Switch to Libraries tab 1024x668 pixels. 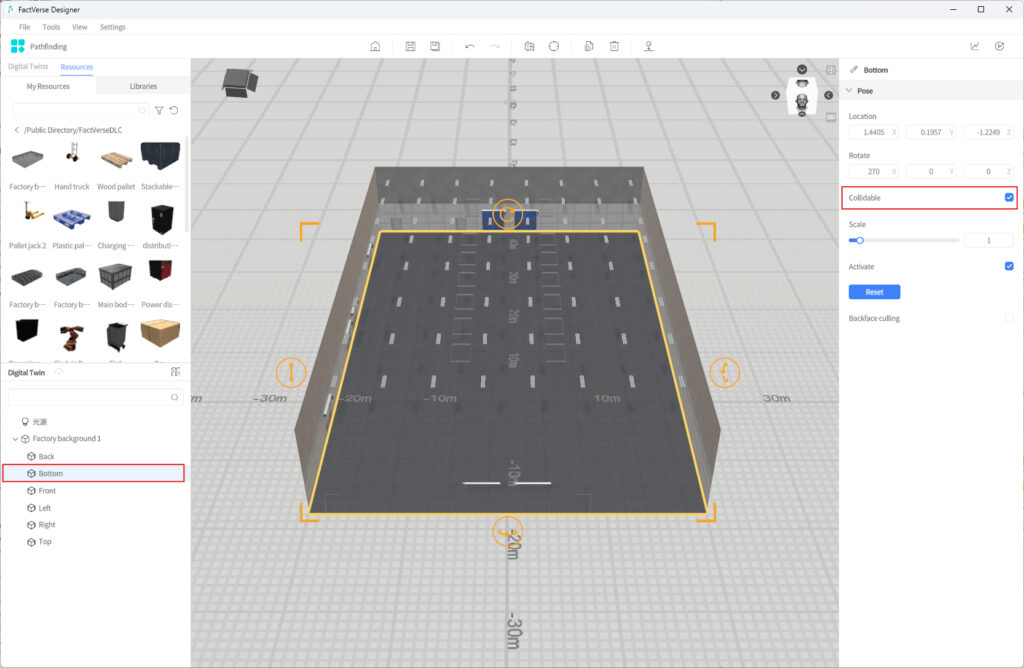click(x=143, y=86)
